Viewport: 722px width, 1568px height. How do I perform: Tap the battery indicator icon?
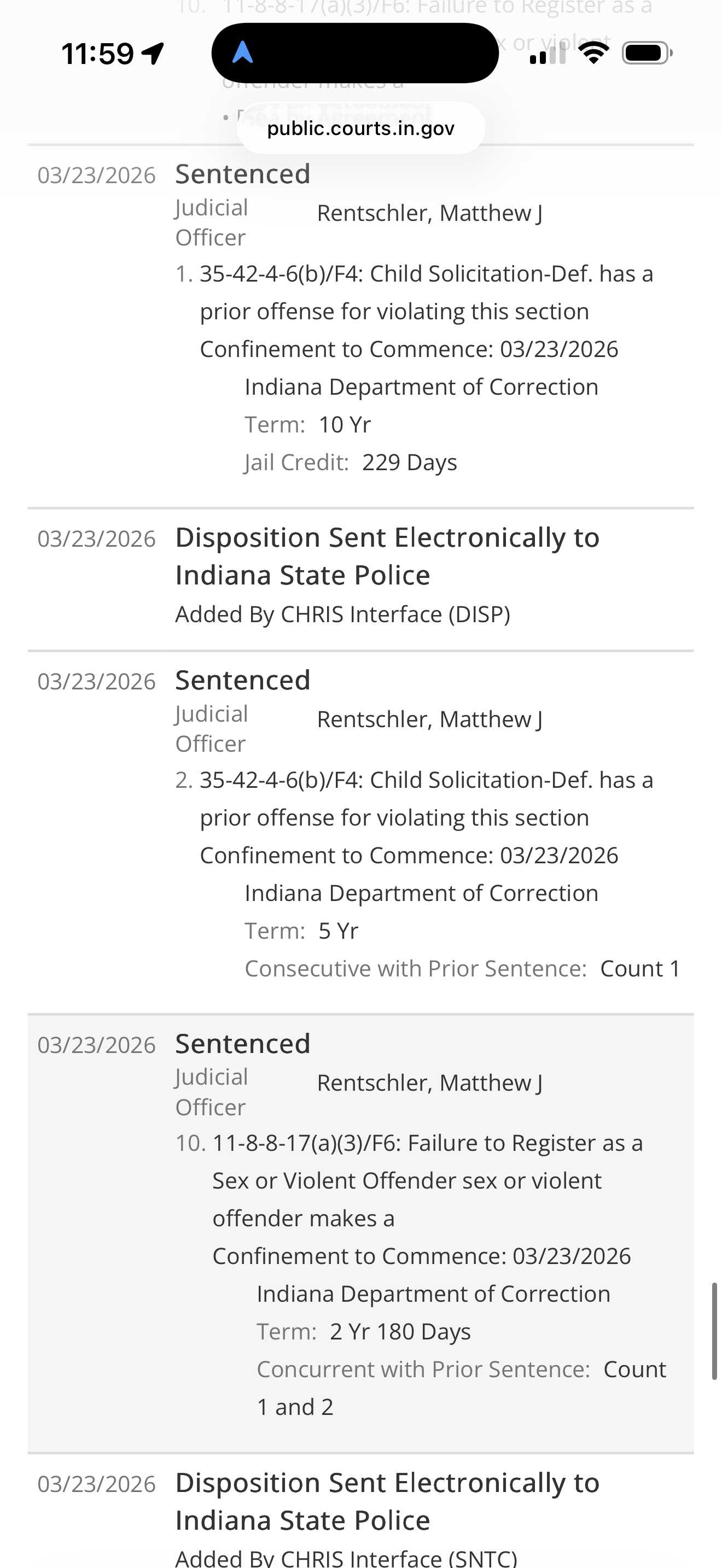(x=647, y=53)
